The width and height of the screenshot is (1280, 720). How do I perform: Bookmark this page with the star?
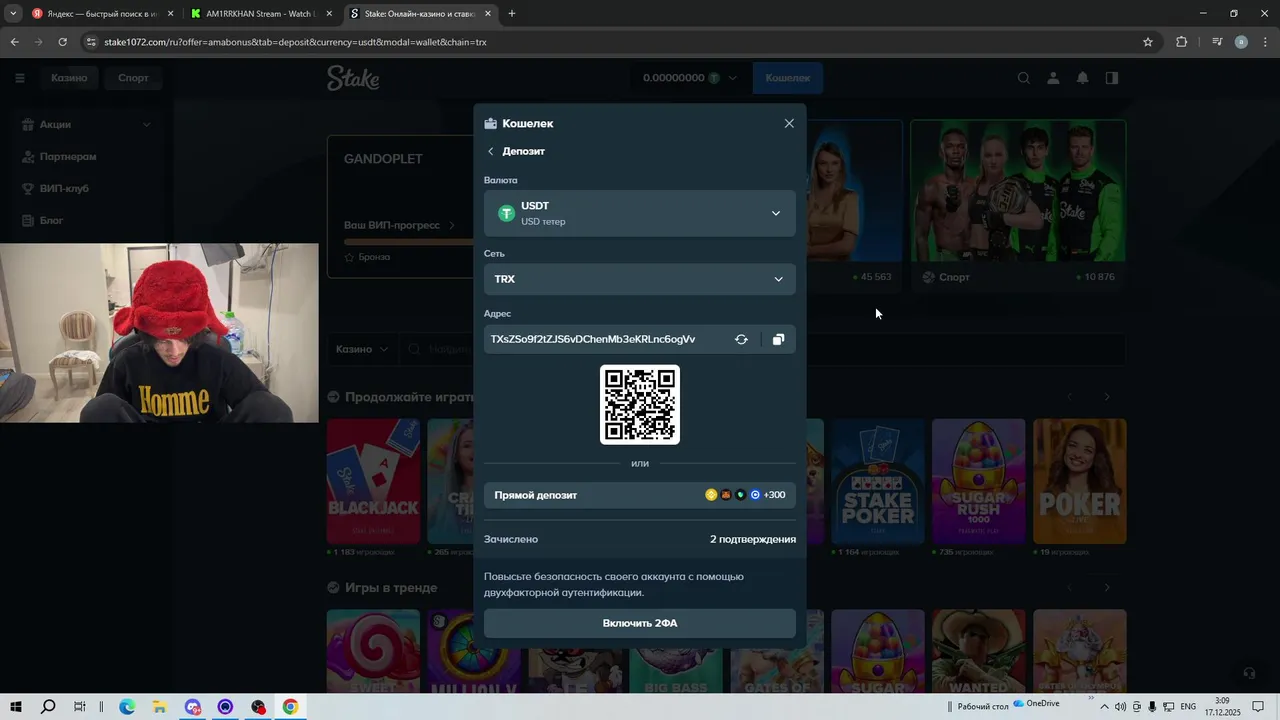tap(1148, 42)
